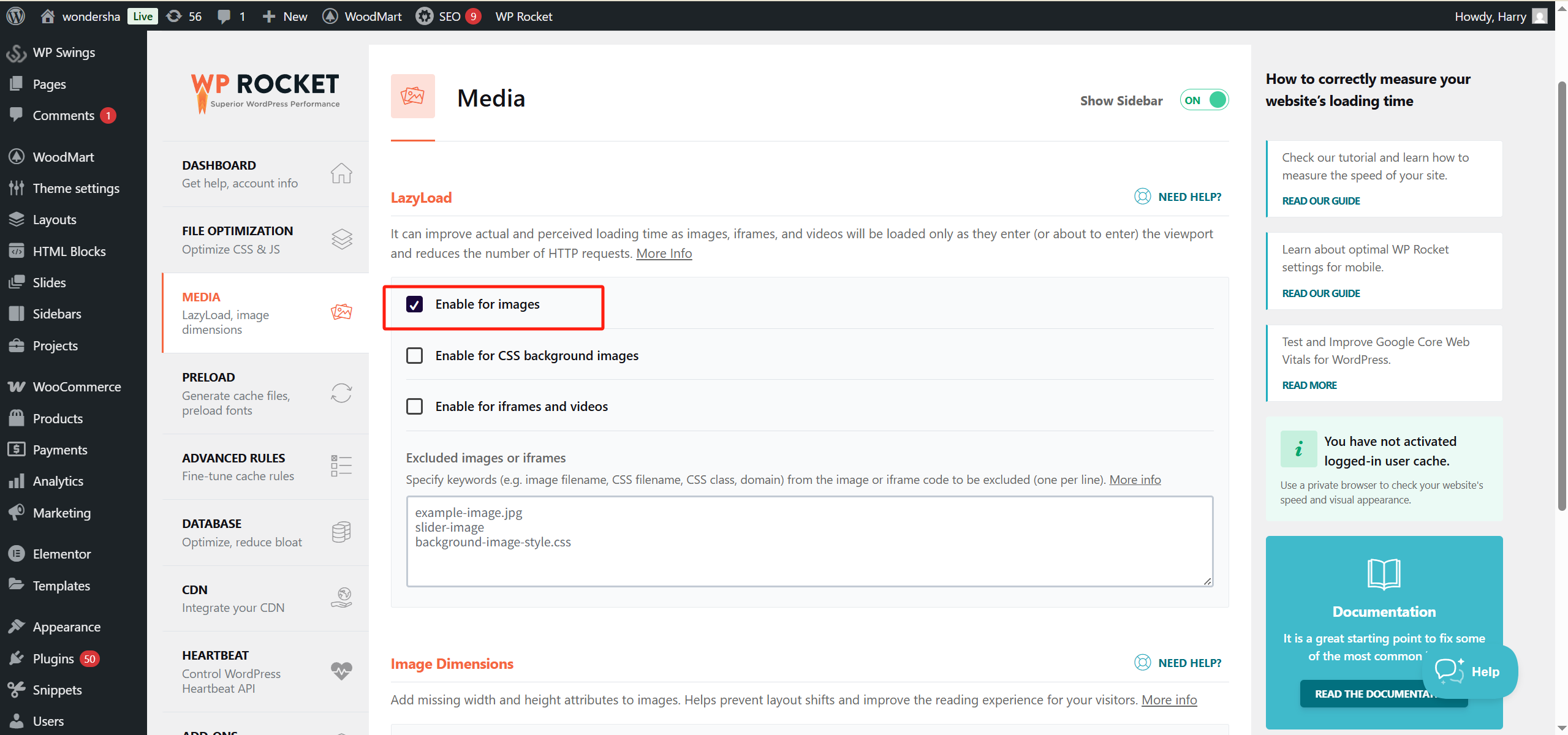The height and width of the screenshot is (735, 1568).
Task: Click the Preload refresh arrows icon
Action: [341, 393]
